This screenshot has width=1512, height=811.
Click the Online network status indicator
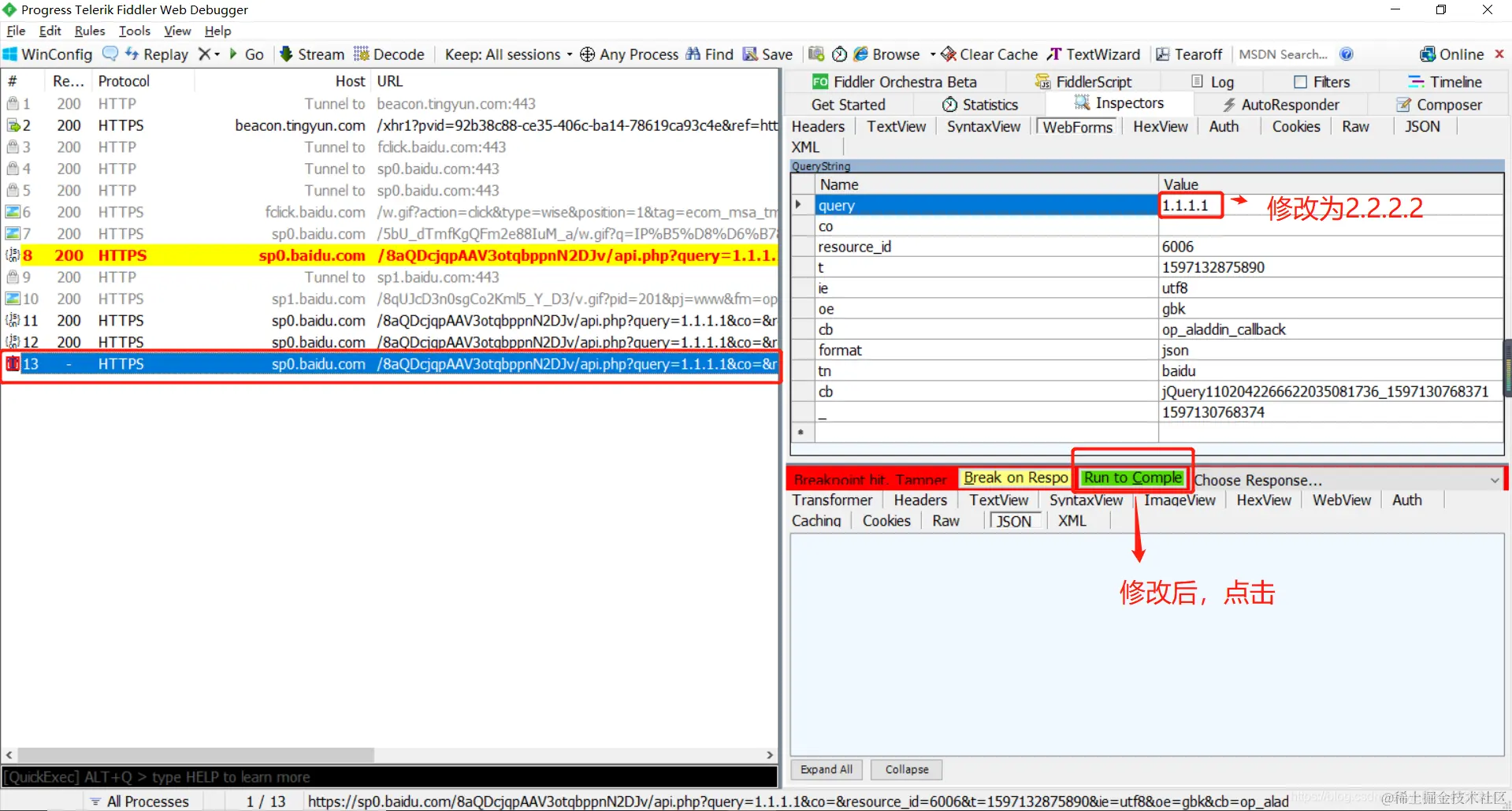(x=1452, y=54)
